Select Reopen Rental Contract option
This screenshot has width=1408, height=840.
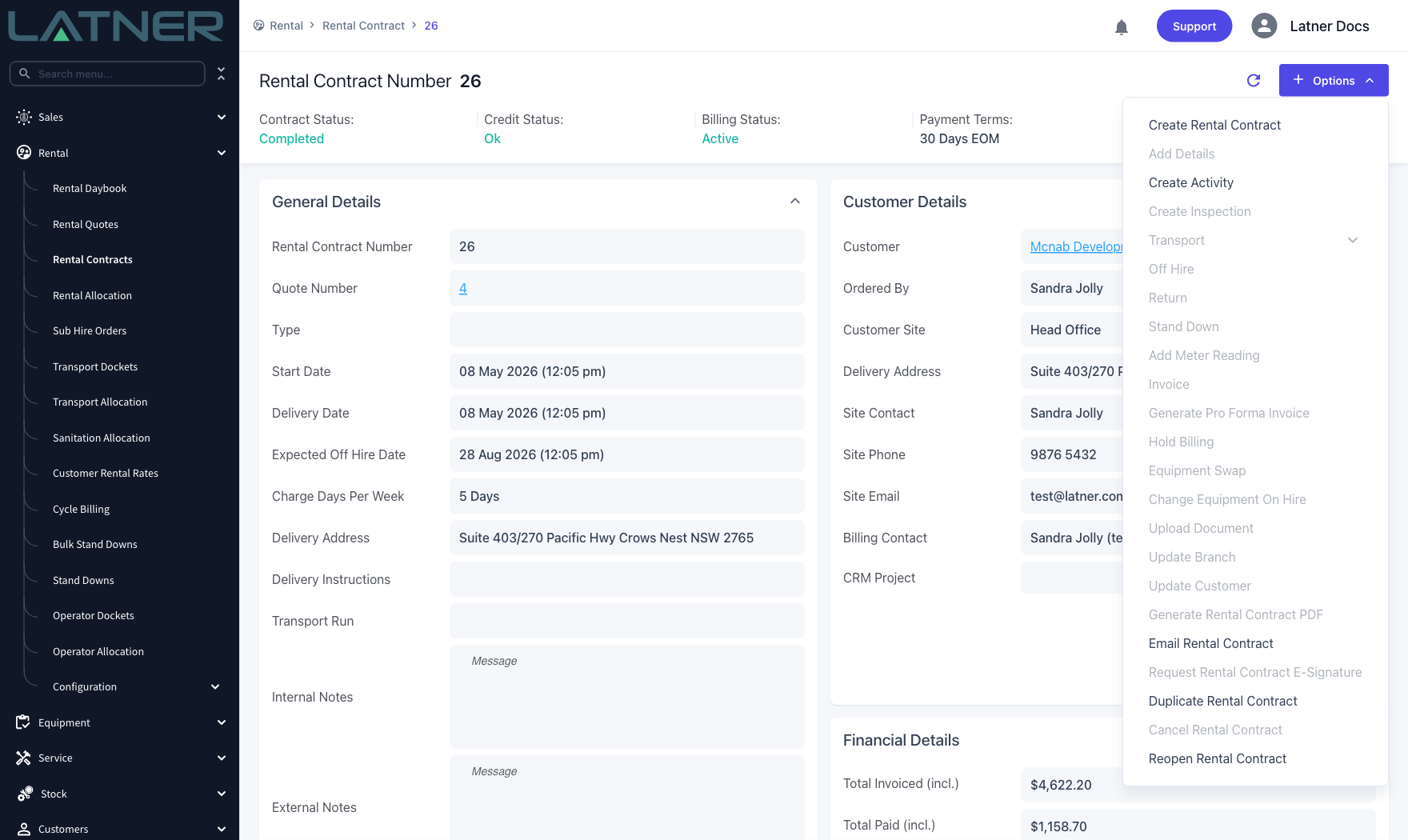point(1218,758)
